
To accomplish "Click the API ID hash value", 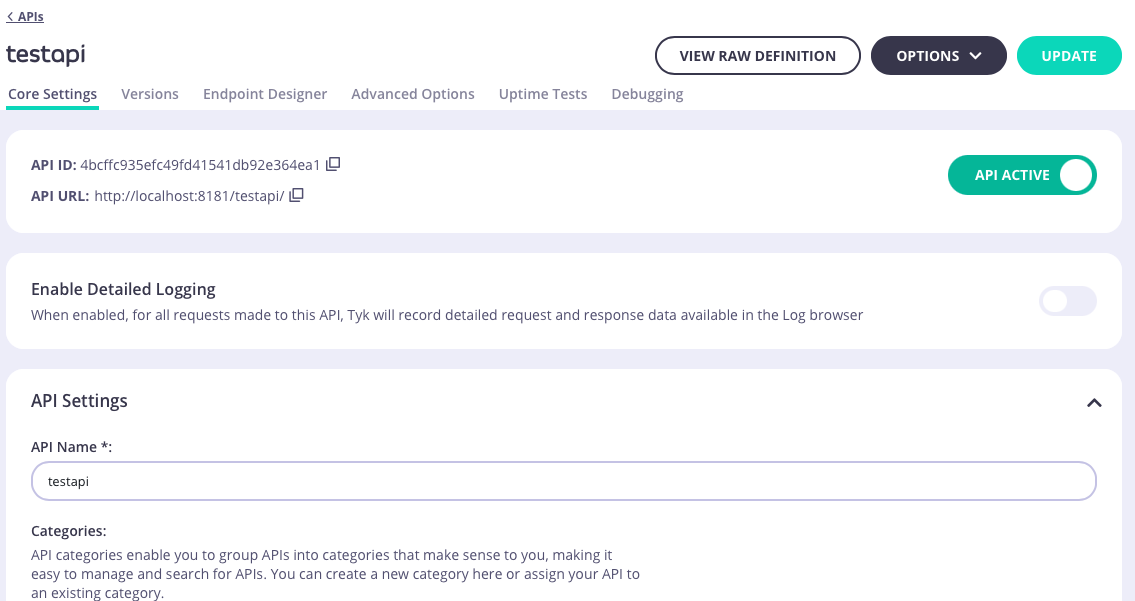I will [200, 165].
